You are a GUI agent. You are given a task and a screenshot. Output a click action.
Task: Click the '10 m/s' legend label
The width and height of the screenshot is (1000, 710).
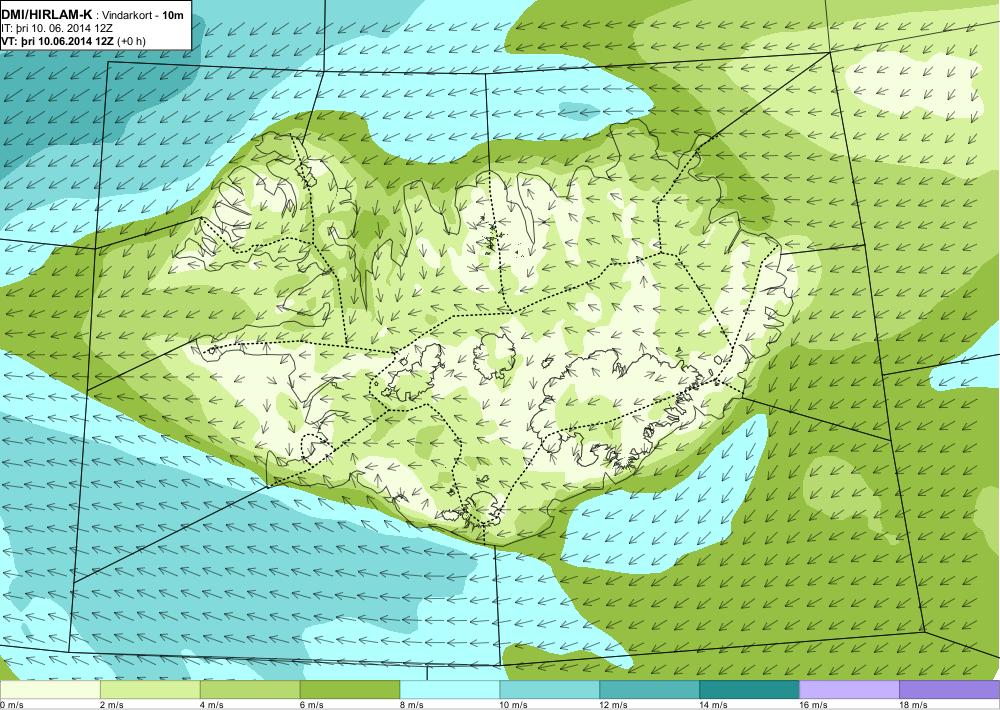click(513, 705)
